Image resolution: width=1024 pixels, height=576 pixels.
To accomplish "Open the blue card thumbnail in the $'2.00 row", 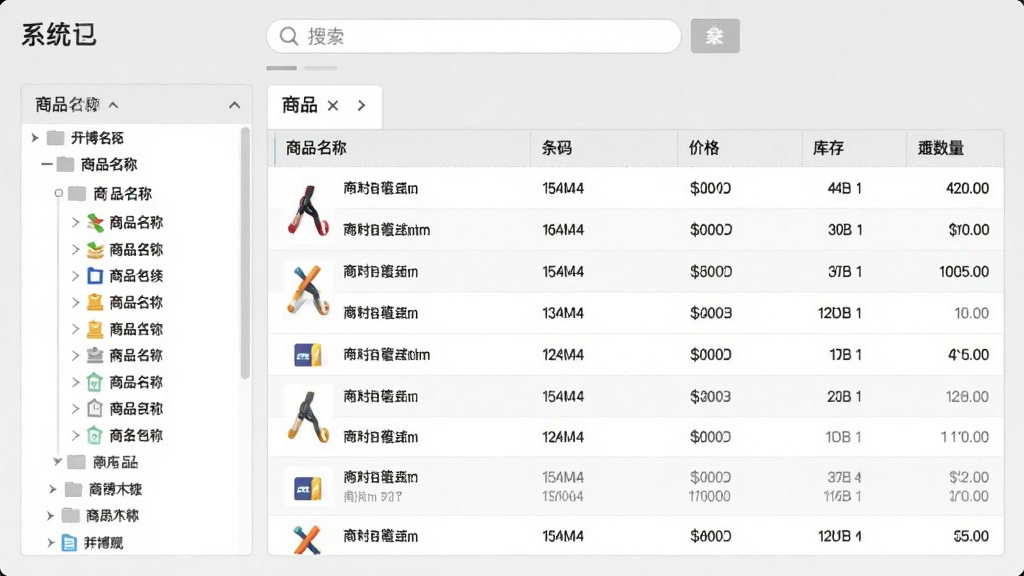I will pyautogui.click(x=308, y=488).
